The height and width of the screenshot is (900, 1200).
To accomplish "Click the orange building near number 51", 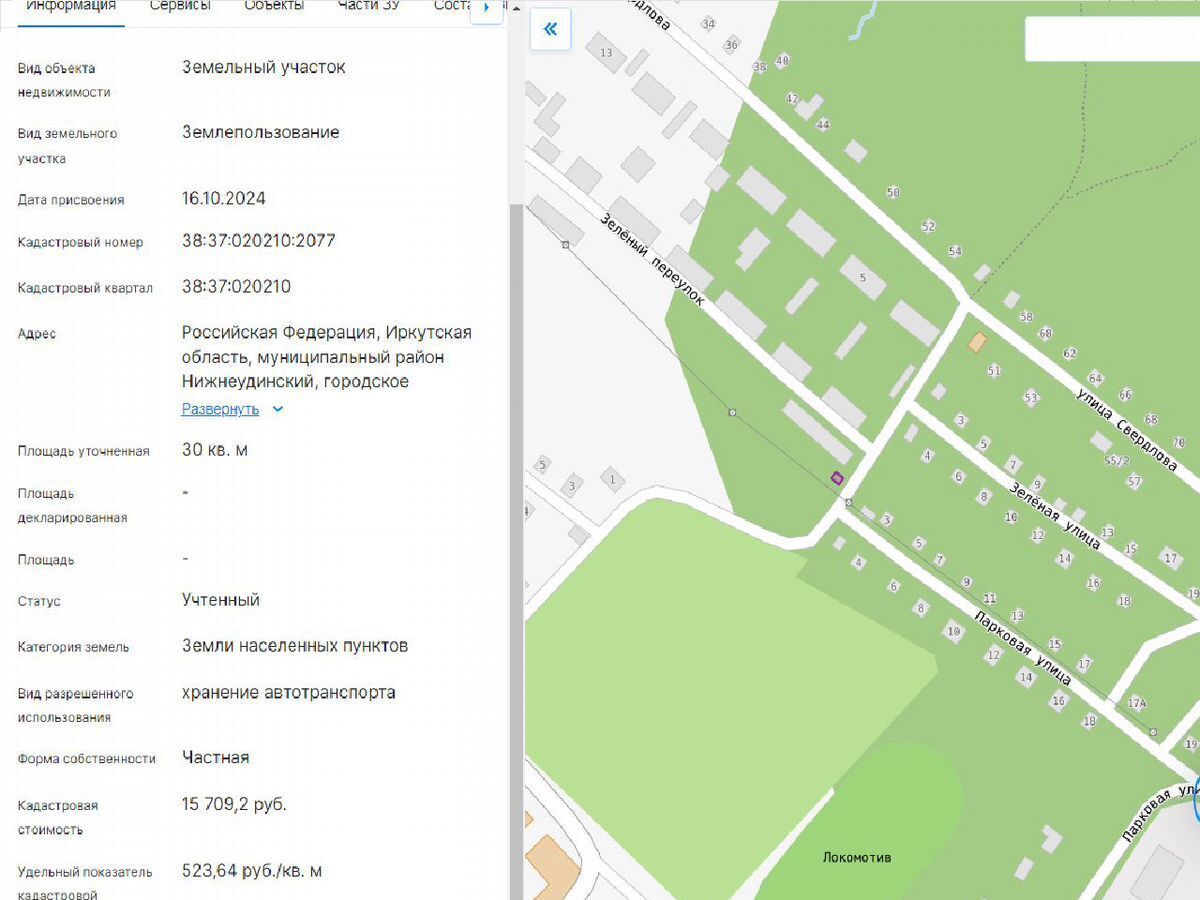I will coord(977,341).
